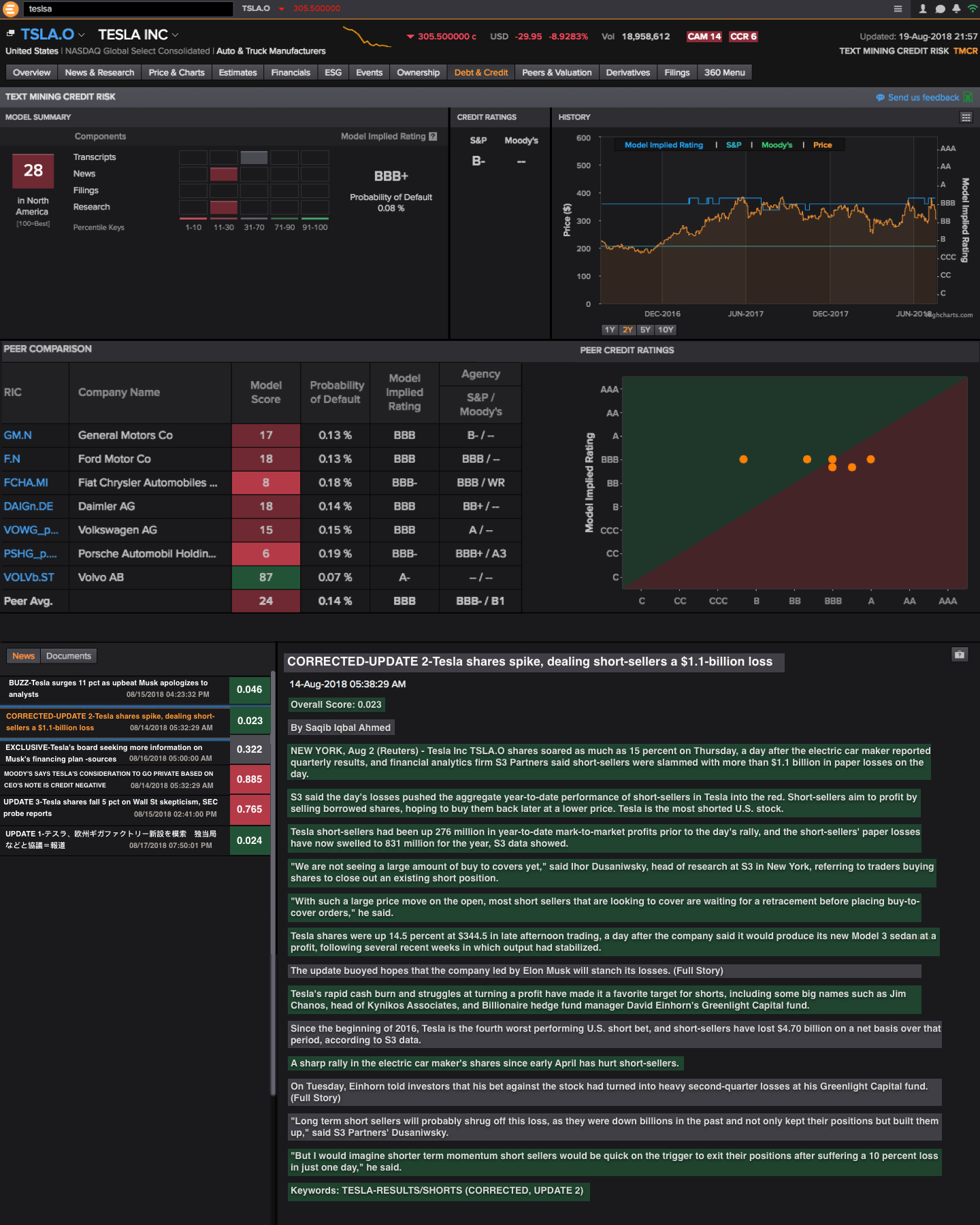Click the camera snapshot icon above the article

pyautogui.click(x=960, y=655)
